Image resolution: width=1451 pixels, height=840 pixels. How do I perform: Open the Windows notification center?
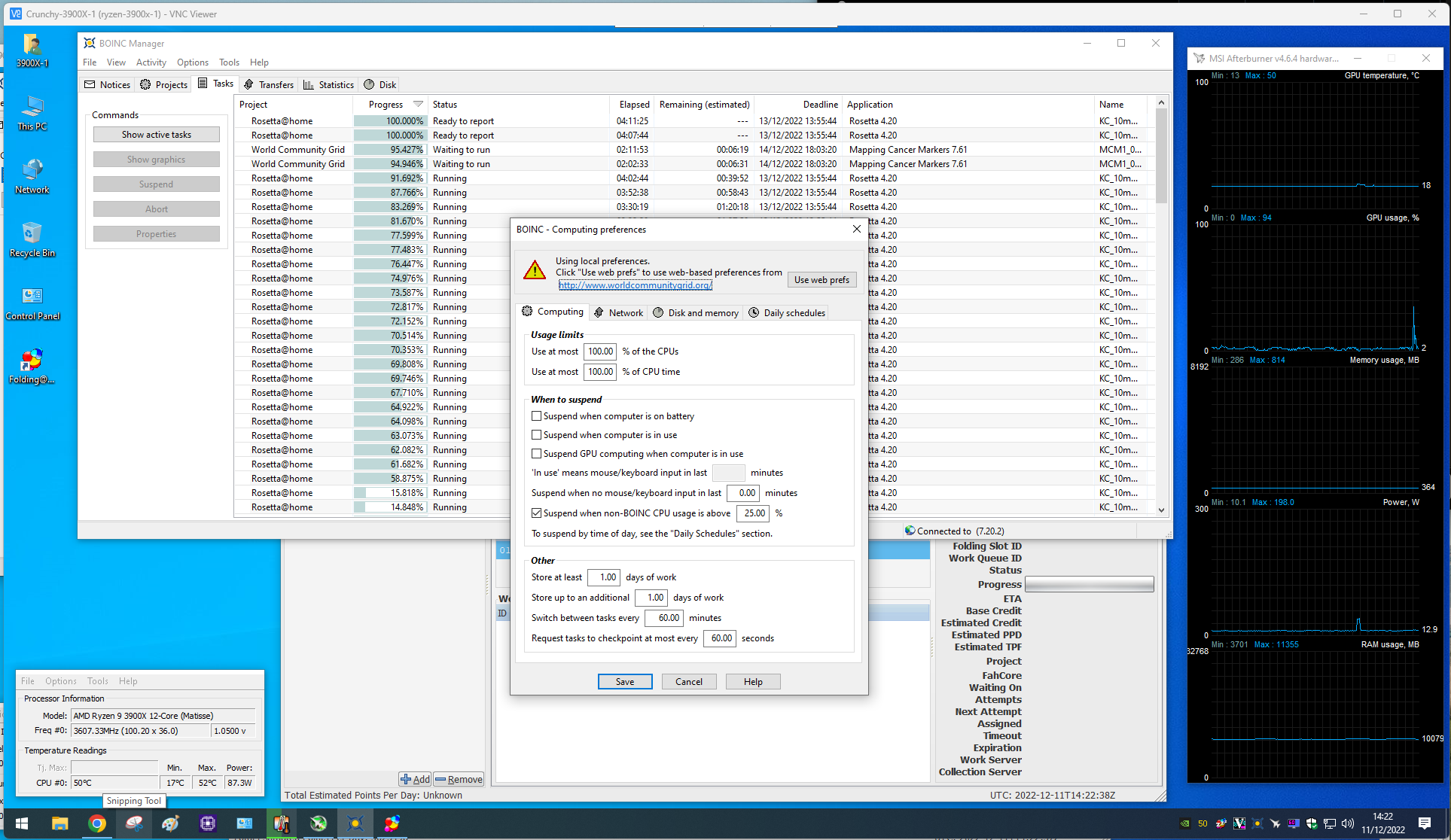pos(1425,823)
